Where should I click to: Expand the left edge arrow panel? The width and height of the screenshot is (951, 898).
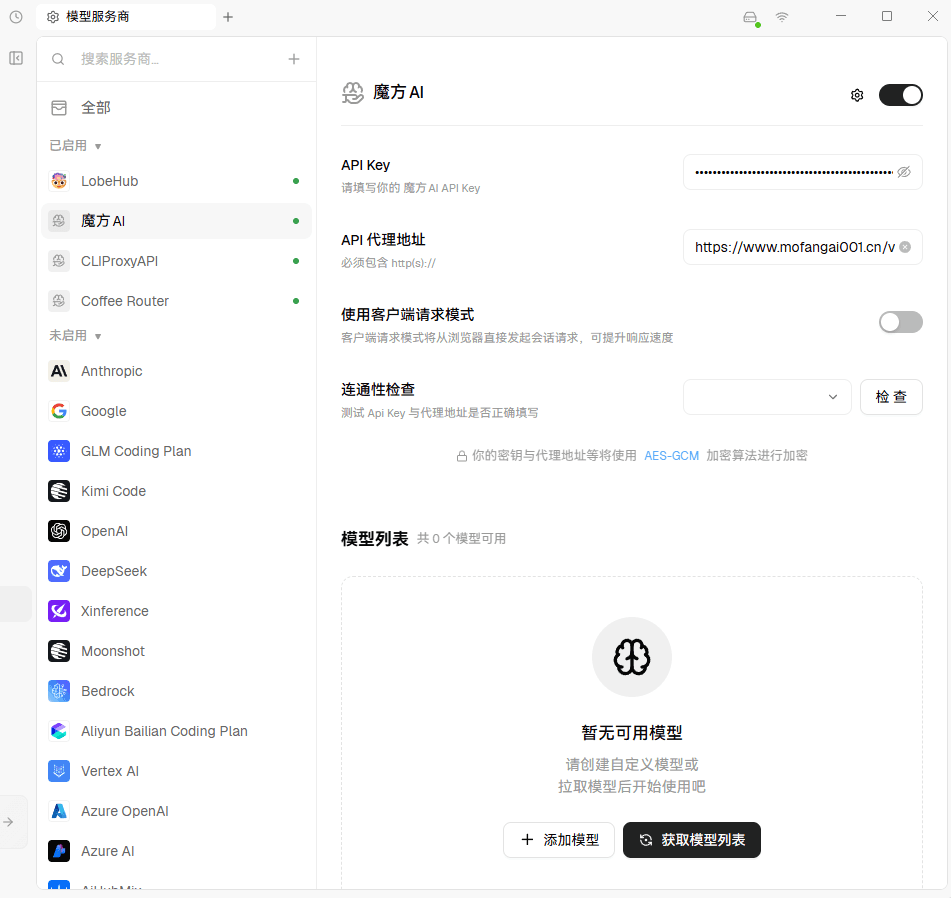tap(8, 822)
